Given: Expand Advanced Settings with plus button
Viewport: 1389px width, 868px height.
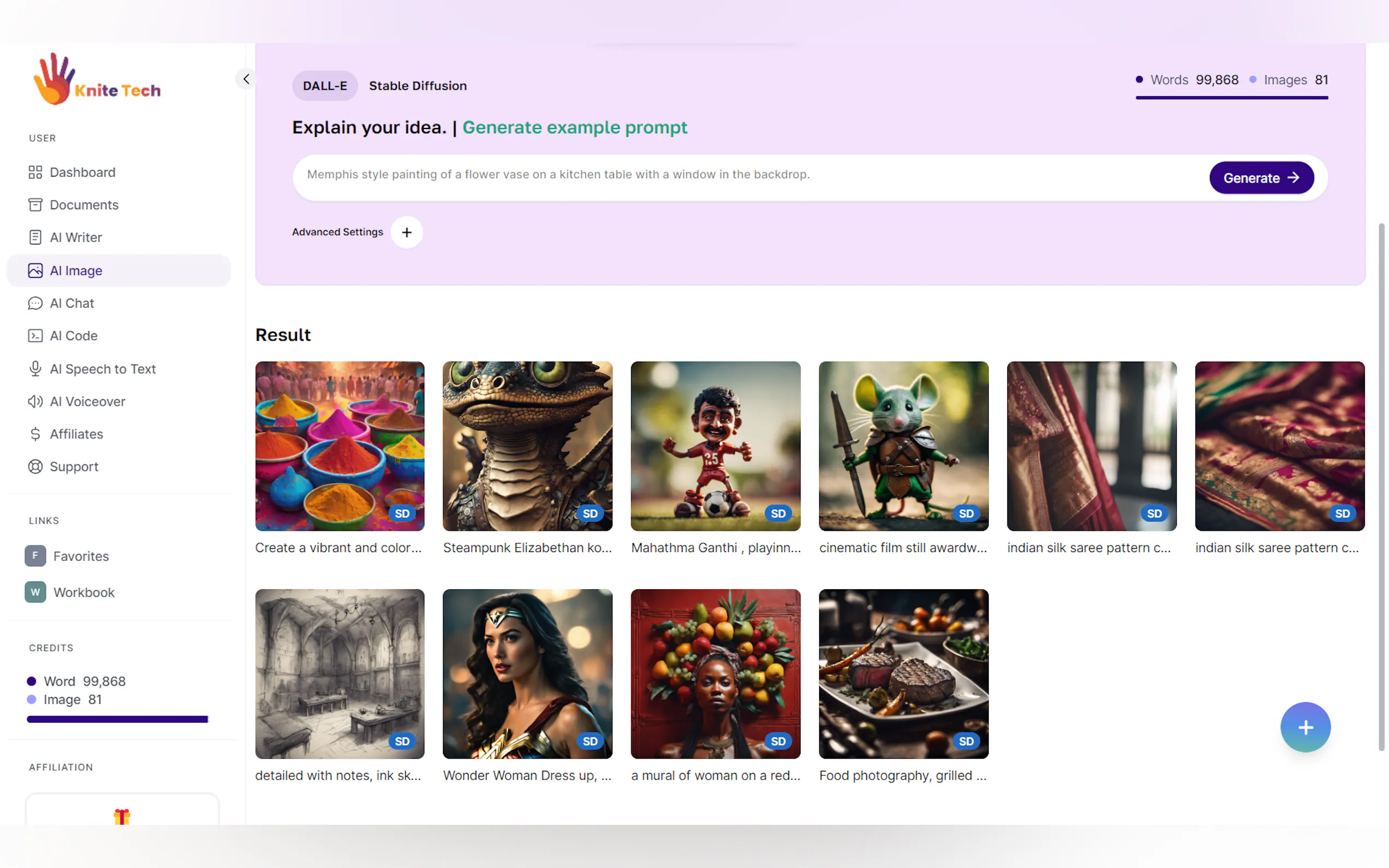Looking at the screenshot, I should (x=406, y=232).
